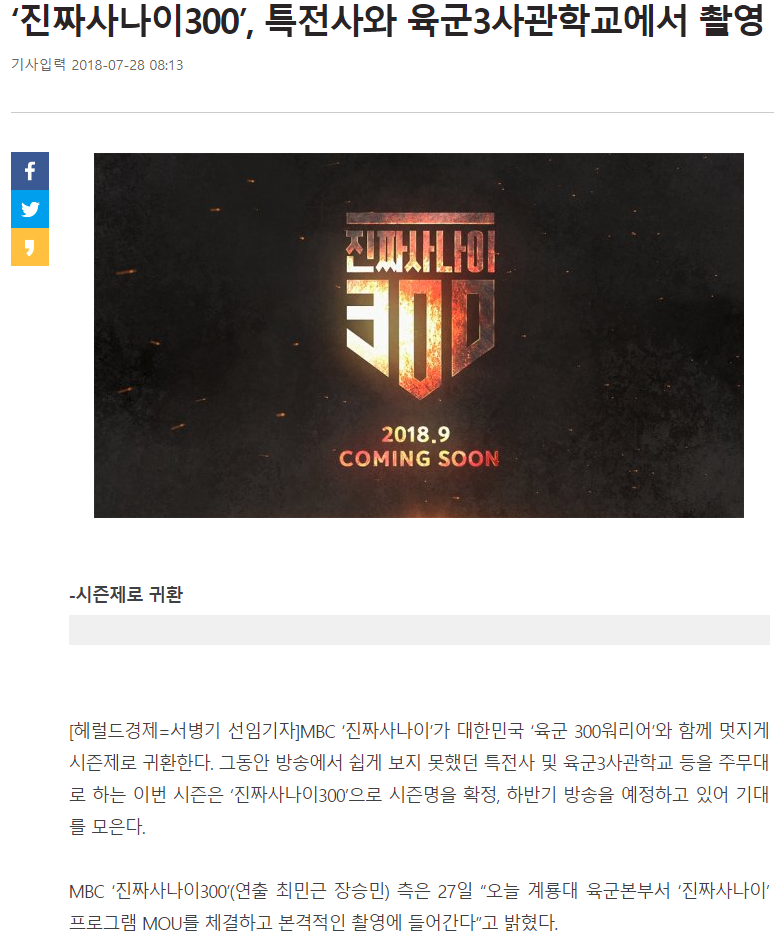Viewport: 774px width, 947px height.
Task: Click the 를 모은다 sentence ending
Action: (107, 826)
